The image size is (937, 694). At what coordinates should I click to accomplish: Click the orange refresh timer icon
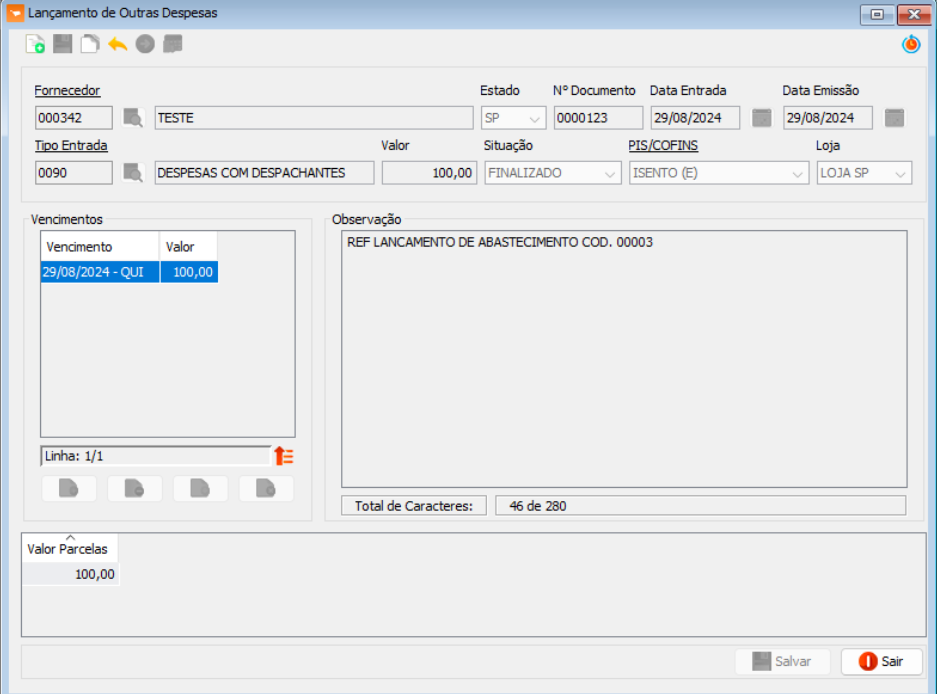point(910,44)
